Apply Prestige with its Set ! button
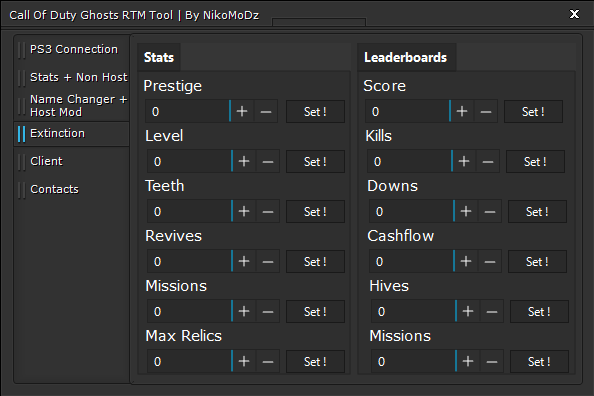Viewport: 594px width, 396px height. [315, 111]
